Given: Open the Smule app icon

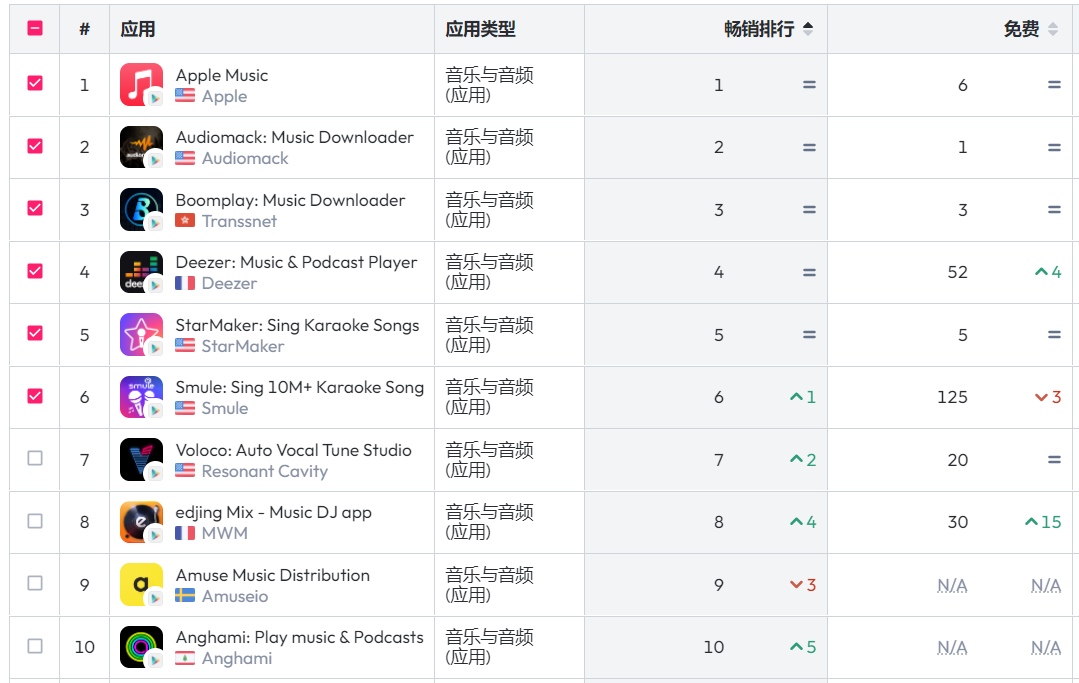Looking at the screenshot, I should pos(141,397).
